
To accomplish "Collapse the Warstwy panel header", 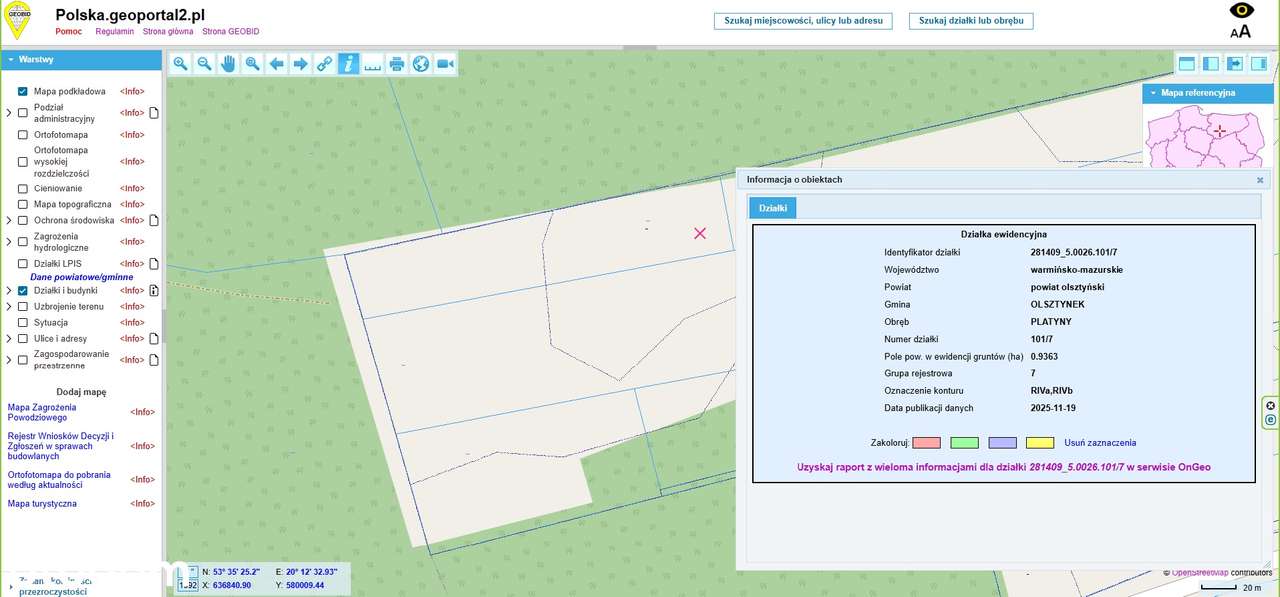I will tap(81, 60).
